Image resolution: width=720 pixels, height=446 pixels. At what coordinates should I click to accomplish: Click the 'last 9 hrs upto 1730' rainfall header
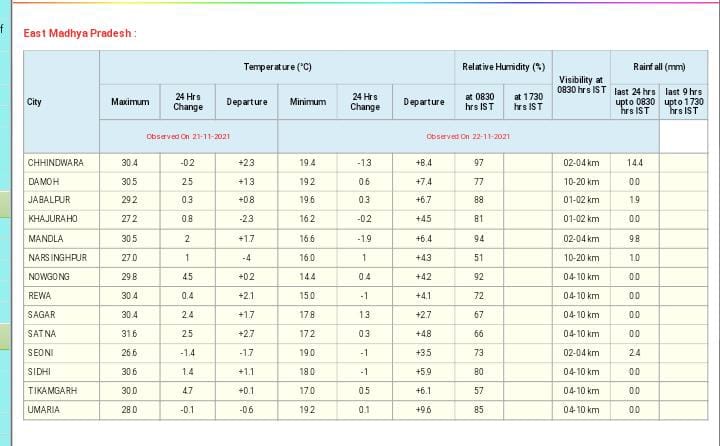coord(684,103)
